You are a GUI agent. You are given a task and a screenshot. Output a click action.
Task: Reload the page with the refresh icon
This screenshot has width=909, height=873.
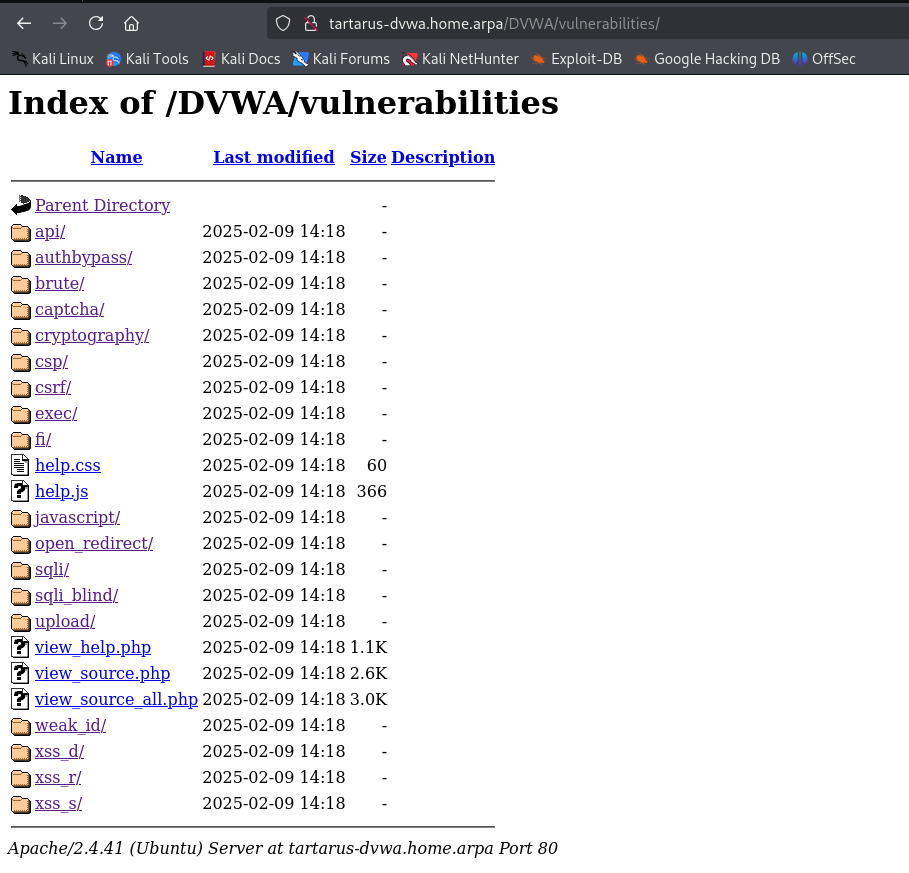[96, 23]
